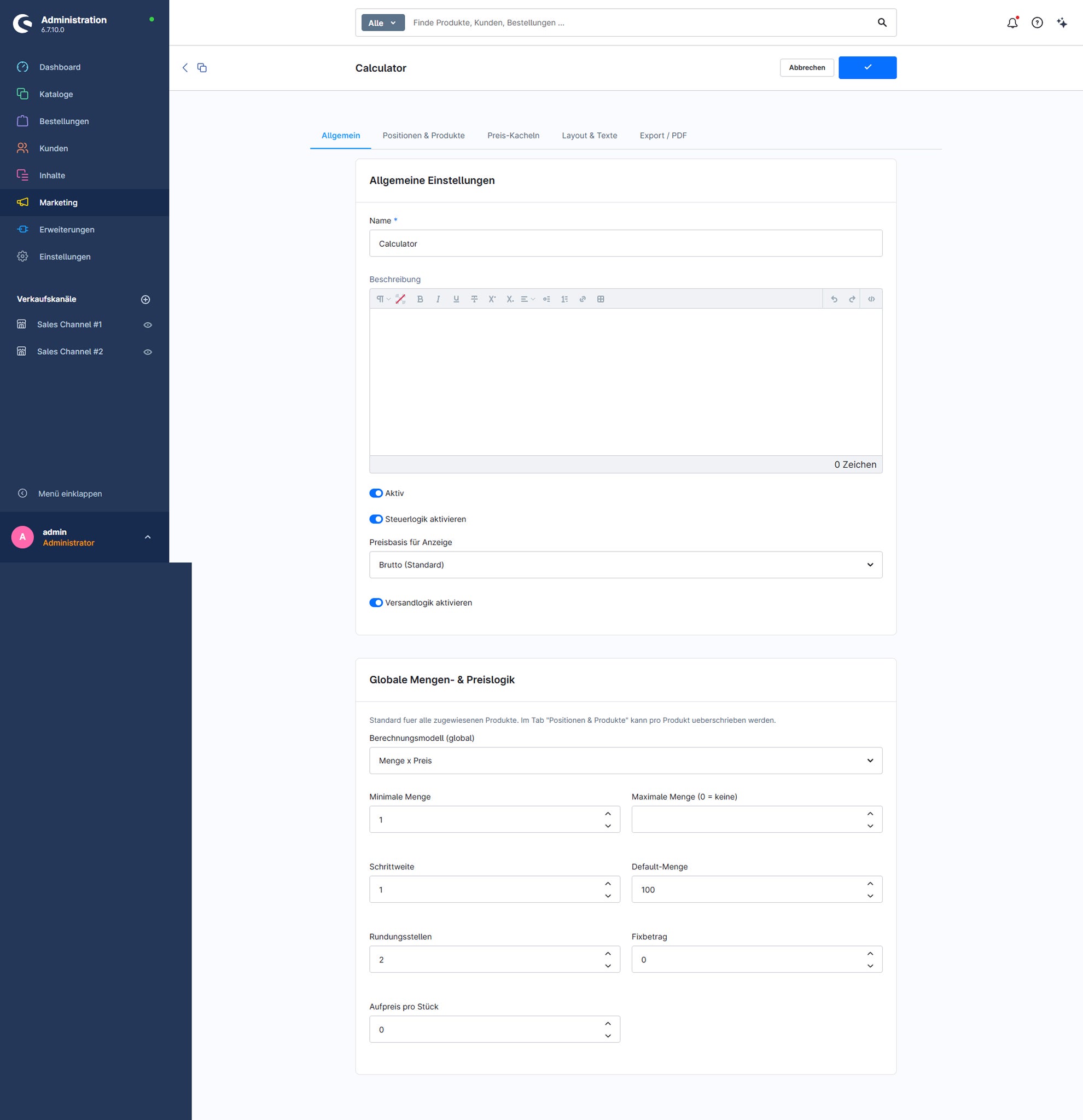
Task: Save using the blue checkmark button
Action: pos(867,67)
